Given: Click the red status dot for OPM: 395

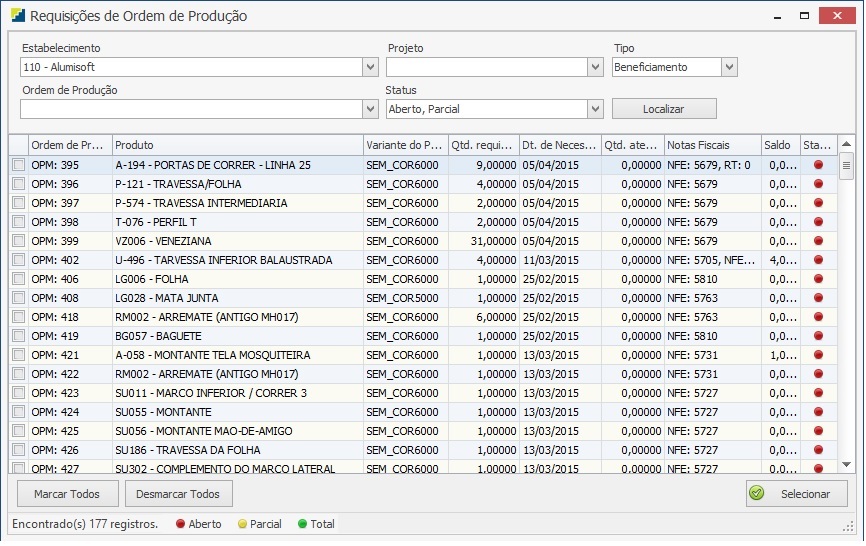Looking at the screenshot, I should 818,165.
